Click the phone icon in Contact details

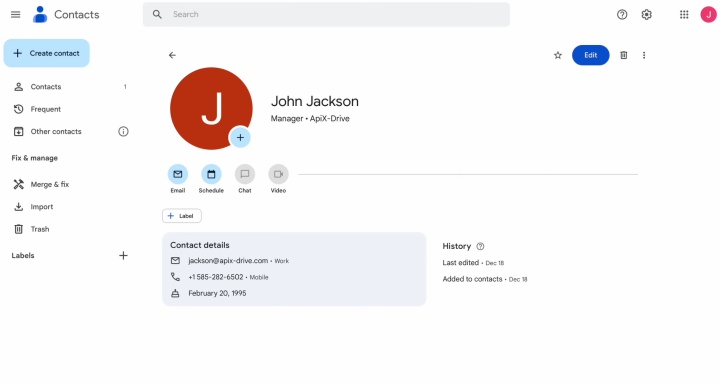coord(175,277)
